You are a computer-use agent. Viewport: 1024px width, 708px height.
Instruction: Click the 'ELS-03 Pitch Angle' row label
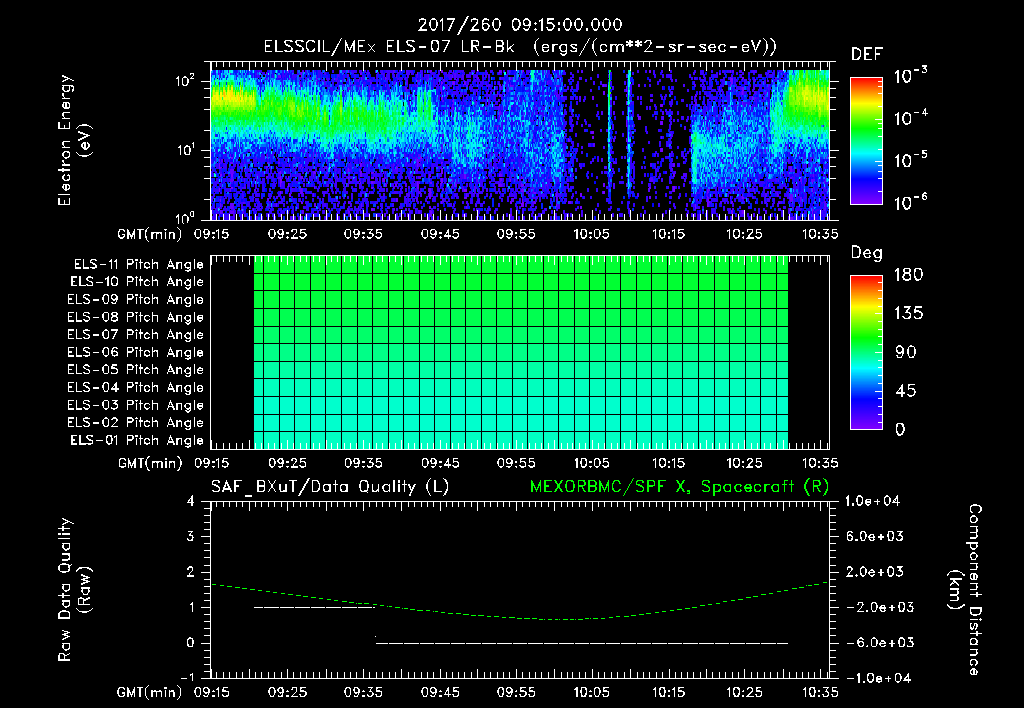(x=135, y=405)
